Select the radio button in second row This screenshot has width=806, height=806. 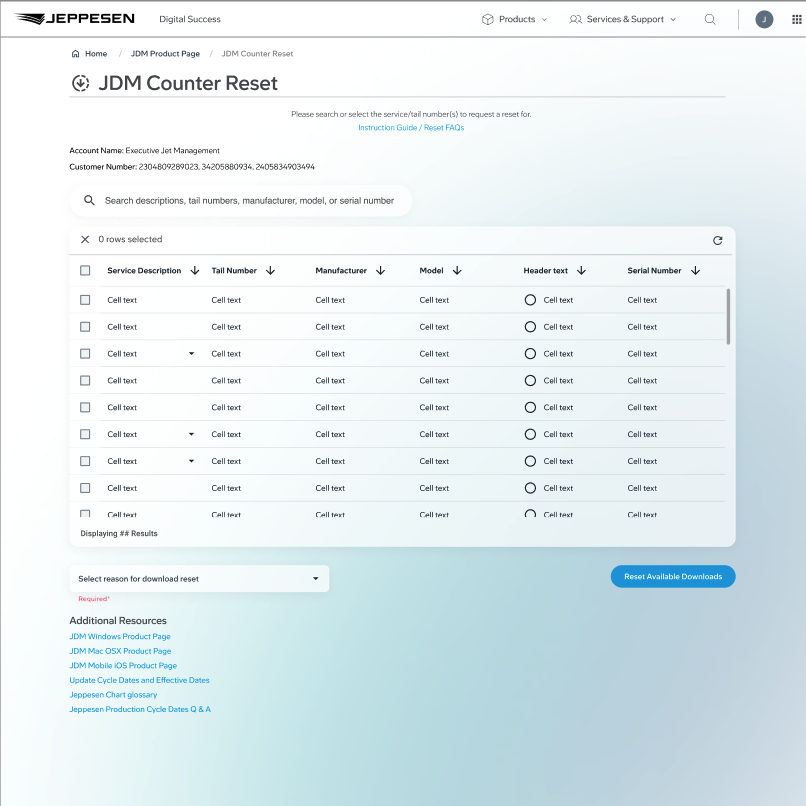click(x=530, y=327)
